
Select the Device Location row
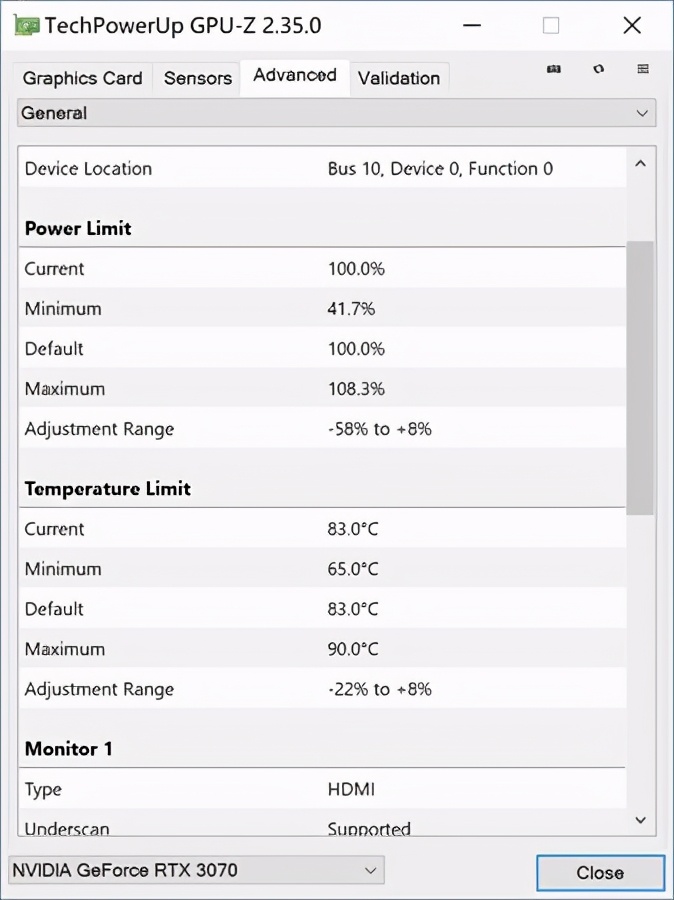pos(322,169)
